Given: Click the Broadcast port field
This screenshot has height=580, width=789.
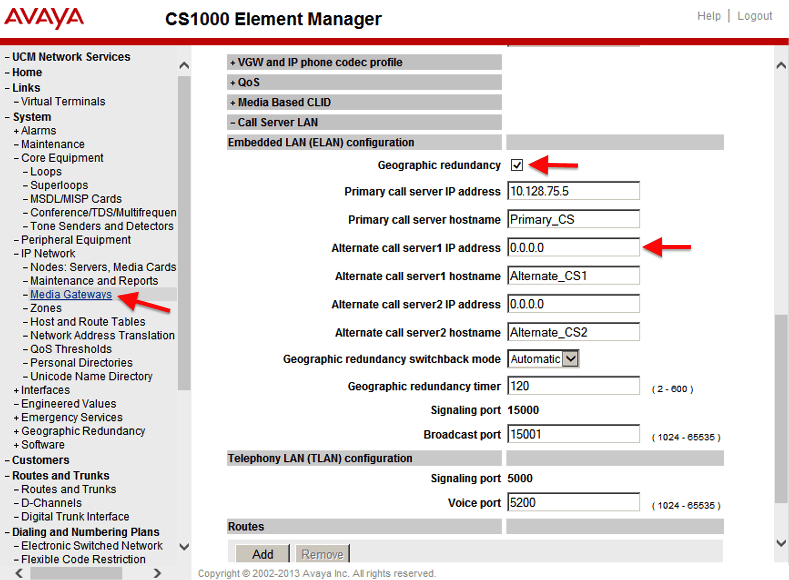Looking at the screenshot, I should coord(574,434).
